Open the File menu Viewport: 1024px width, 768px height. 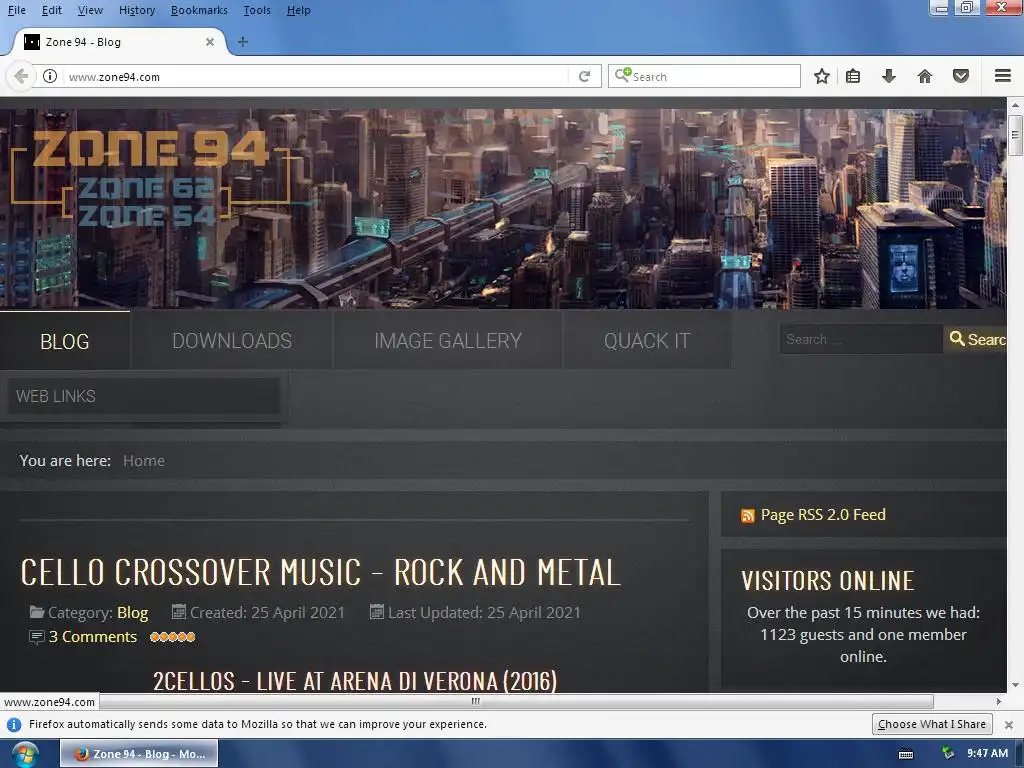coord(16,10)
